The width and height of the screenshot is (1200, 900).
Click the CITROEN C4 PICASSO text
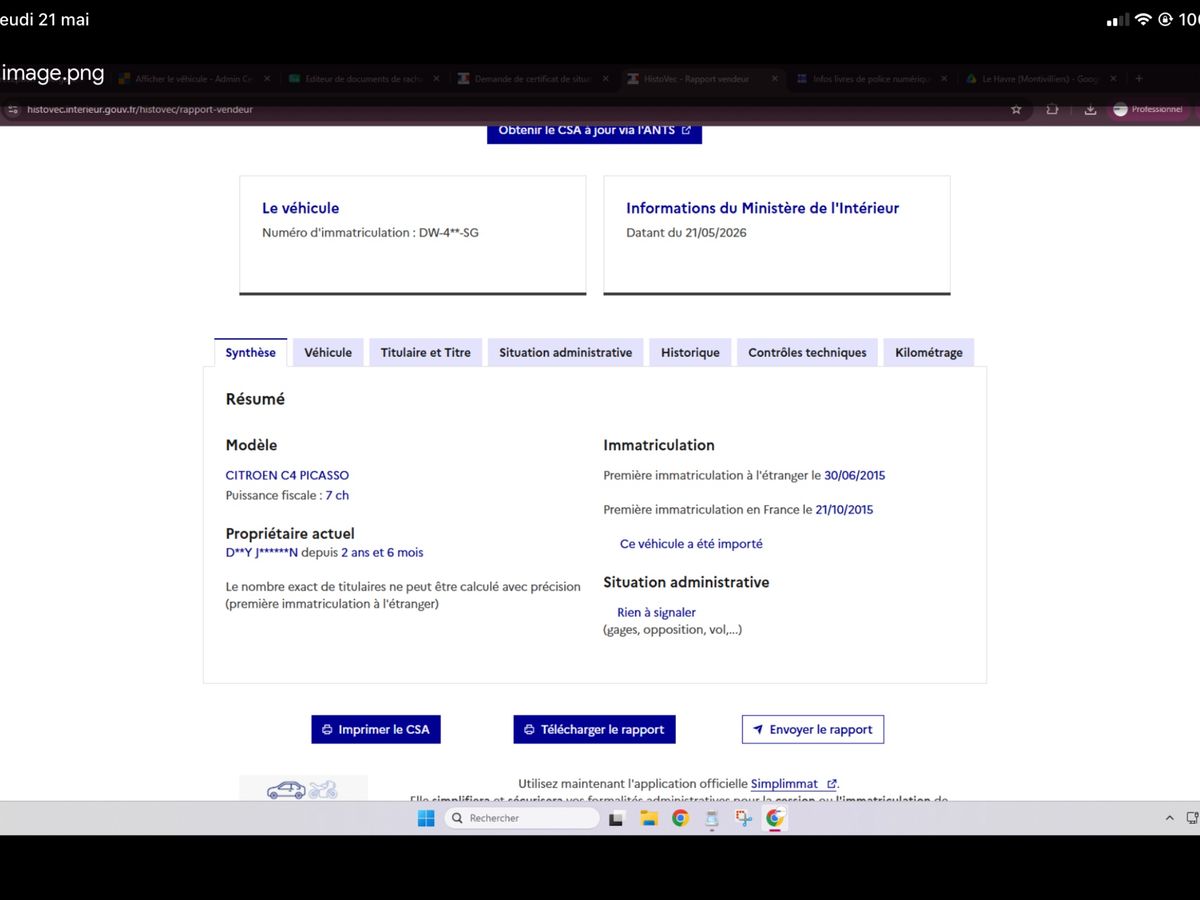pos(287,475)
